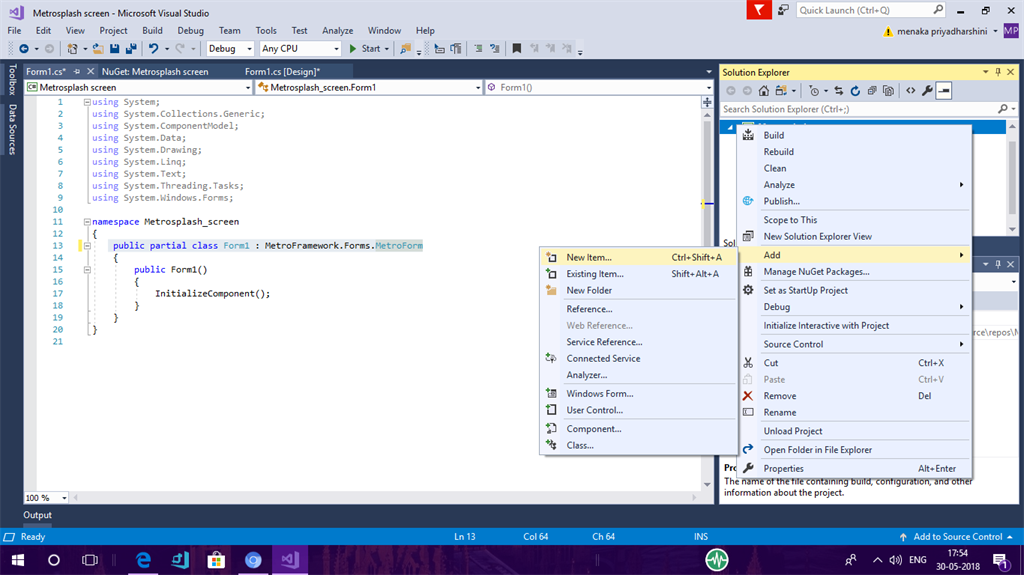1024x575 pixels.
Task: Open Properties wrench icon in Solution Explorer
Action: [927, 91]
